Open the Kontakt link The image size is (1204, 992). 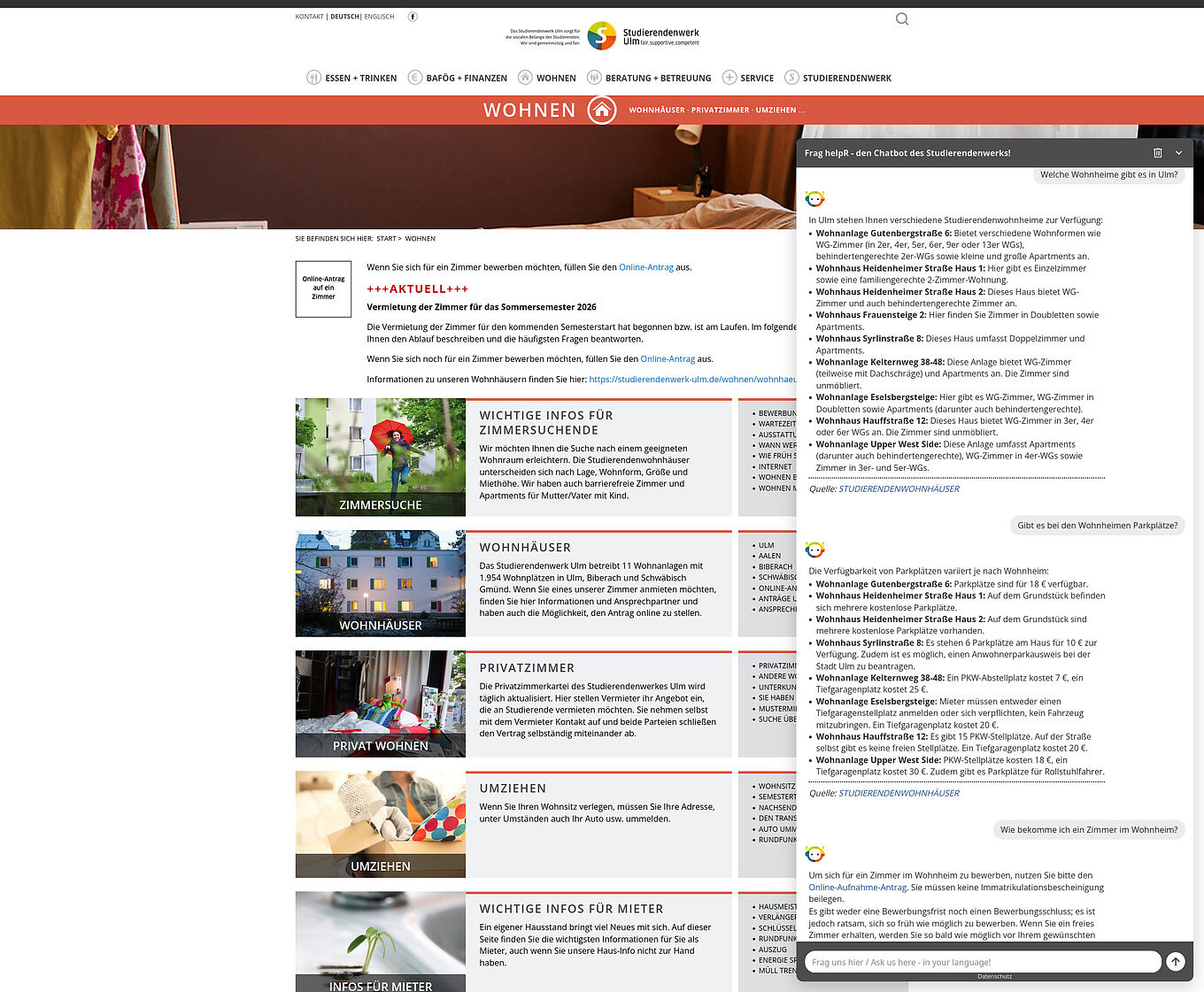point(310,17)
